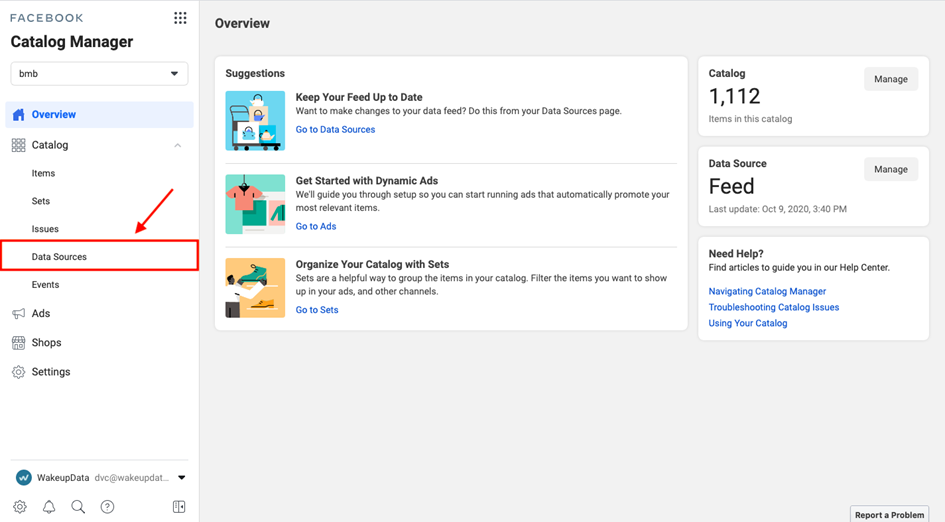Viewport: 945px width, 522px height.
Task: Click the Last update Oct 9, 2020 text
Action: (777, 209)
